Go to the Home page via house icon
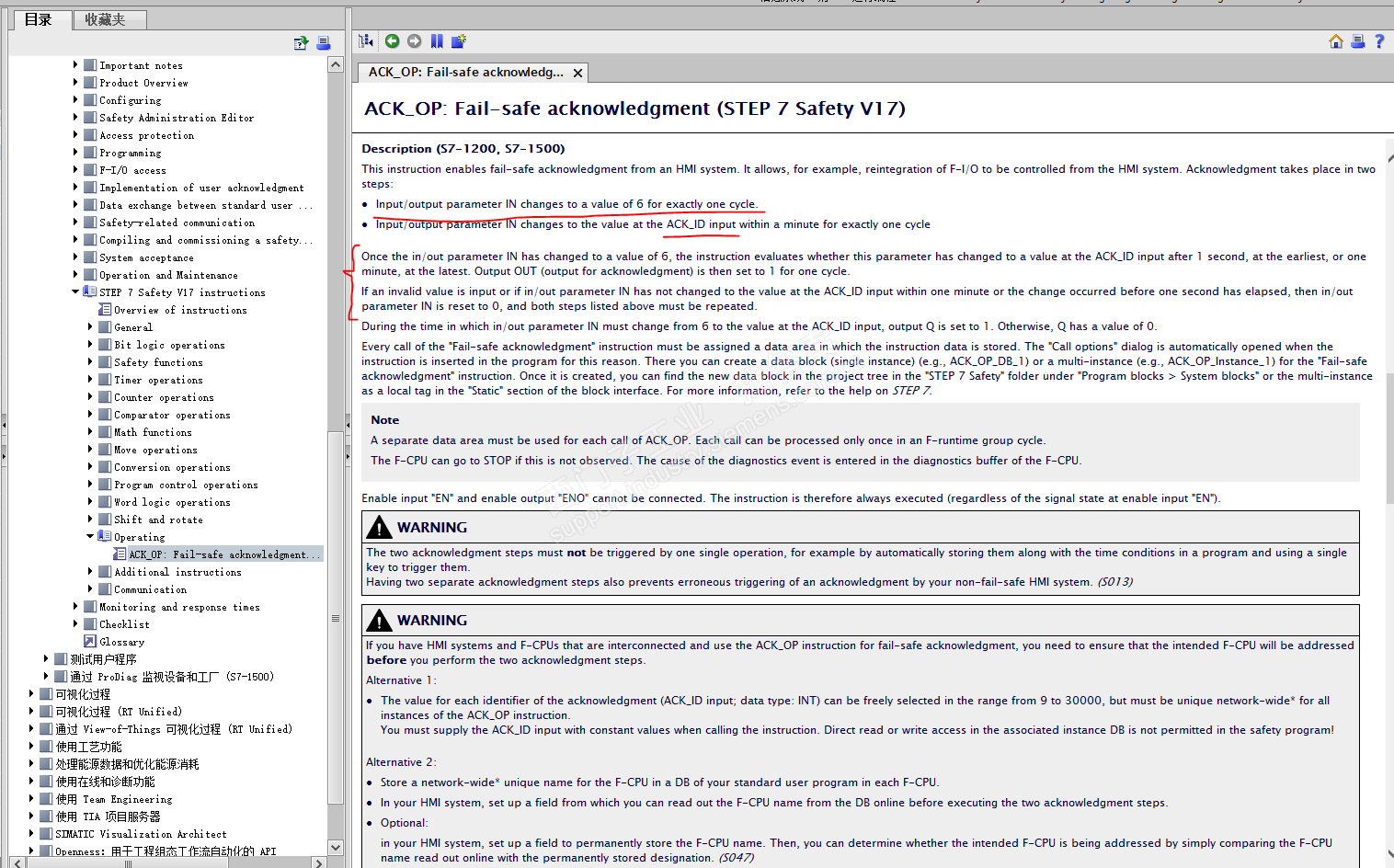This screenshot has width=1394, height=868. [1336, 40]
